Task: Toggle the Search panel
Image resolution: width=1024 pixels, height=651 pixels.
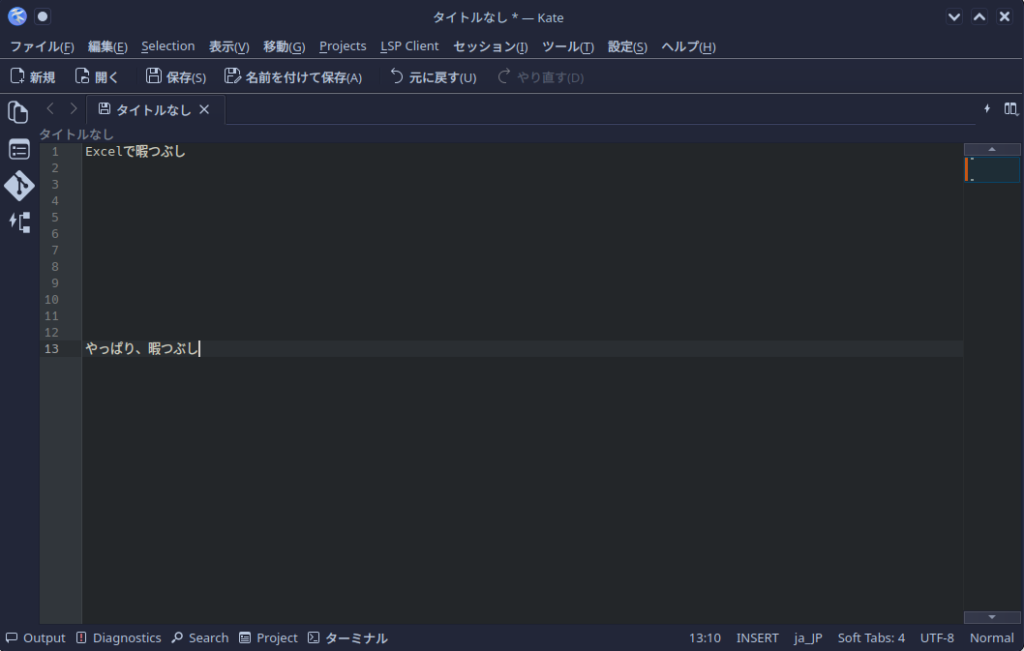Action: coord(200,638)
